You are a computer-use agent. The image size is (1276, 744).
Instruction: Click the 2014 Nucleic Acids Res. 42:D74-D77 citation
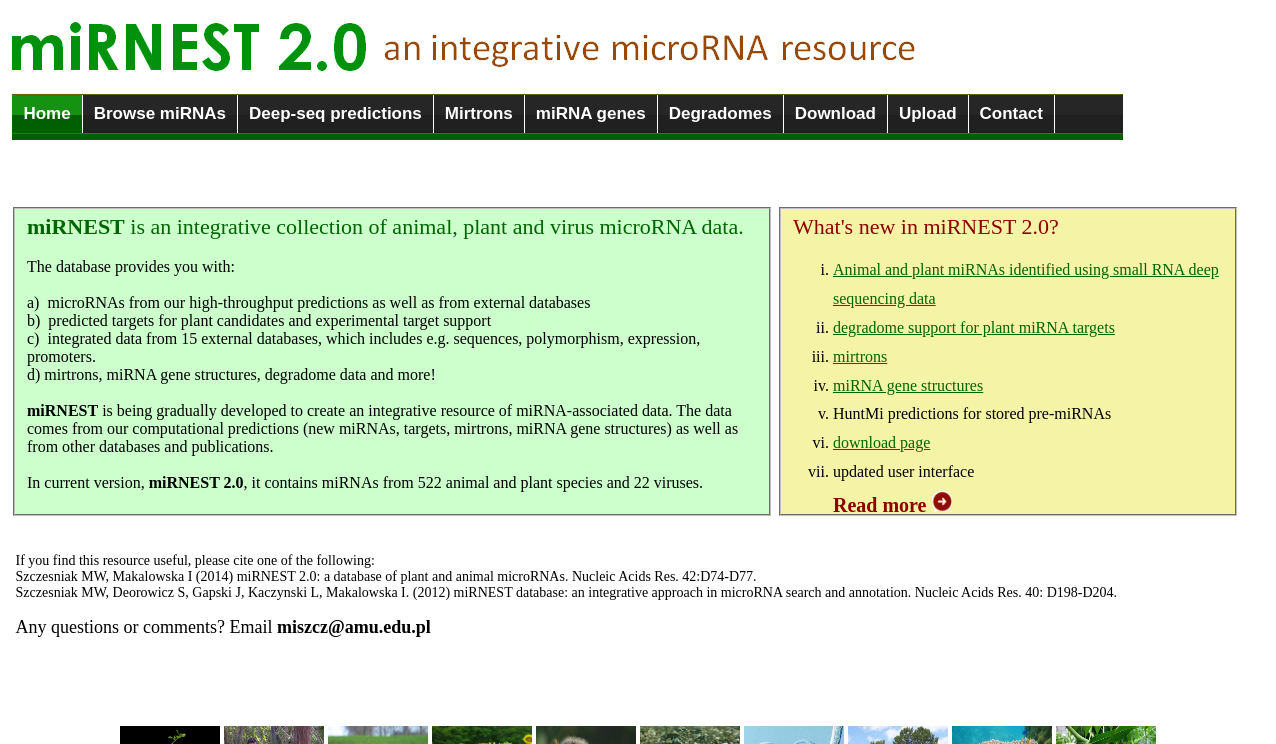coord(386,577)
